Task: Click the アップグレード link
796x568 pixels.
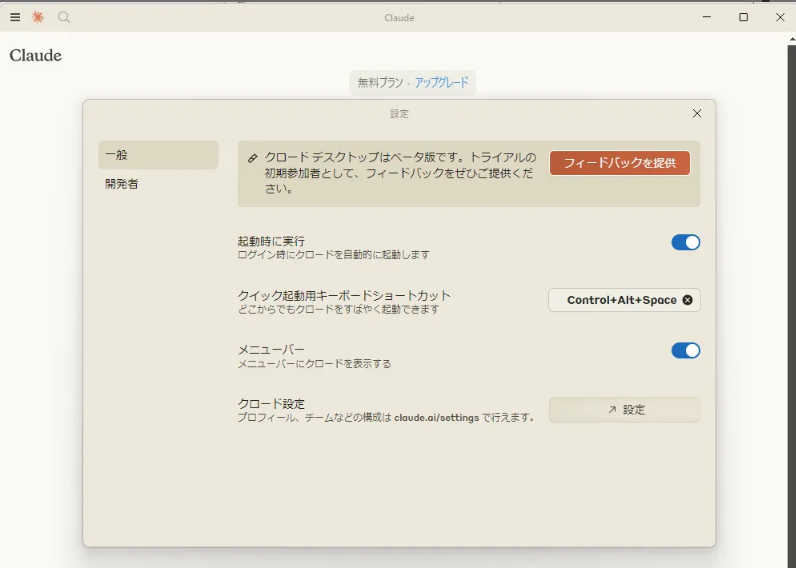Action: point(441,82)
